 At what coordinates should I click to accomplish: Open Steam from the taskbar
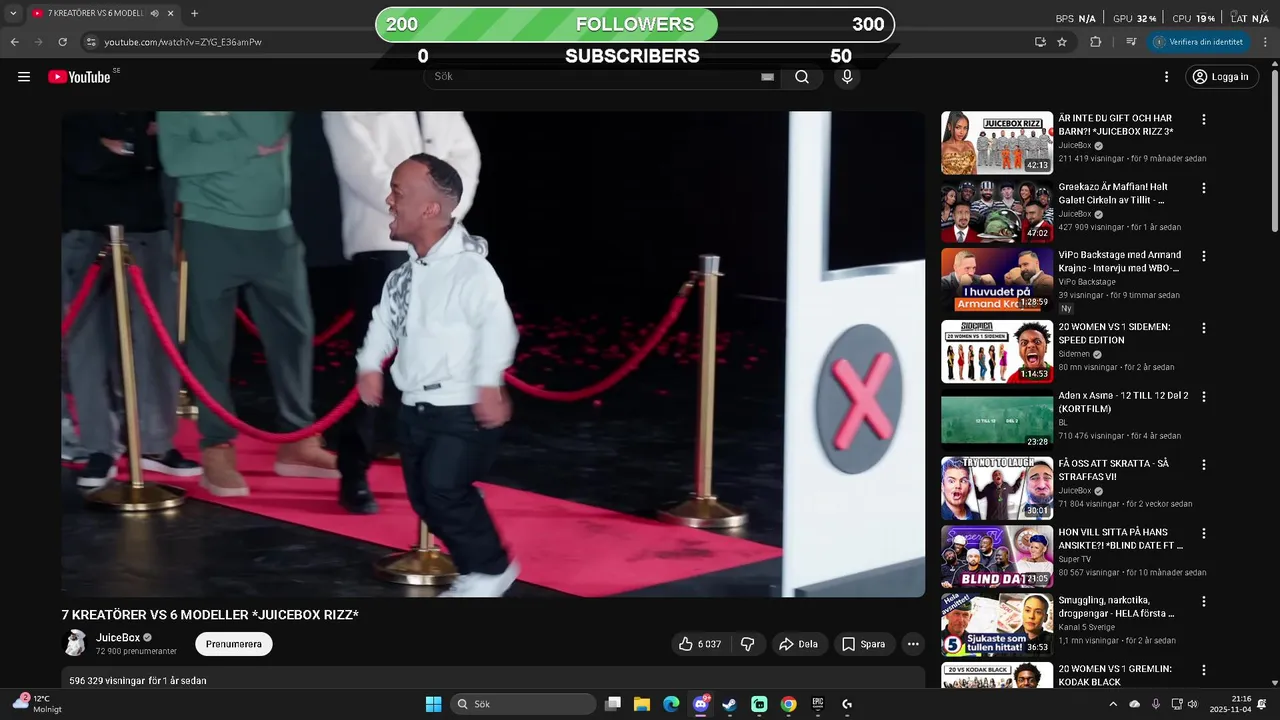730,704
